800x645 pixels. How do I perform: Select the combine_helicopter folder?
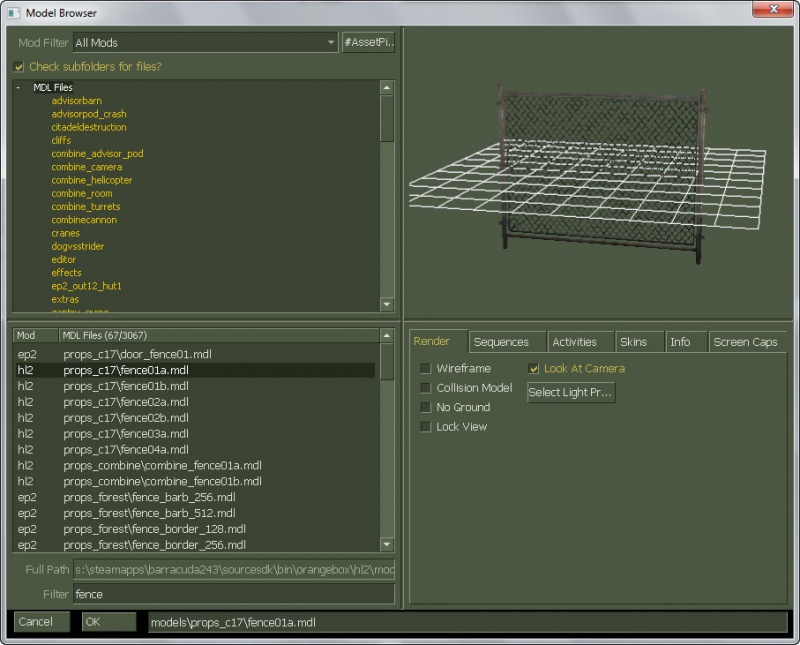tap(92, 180)
